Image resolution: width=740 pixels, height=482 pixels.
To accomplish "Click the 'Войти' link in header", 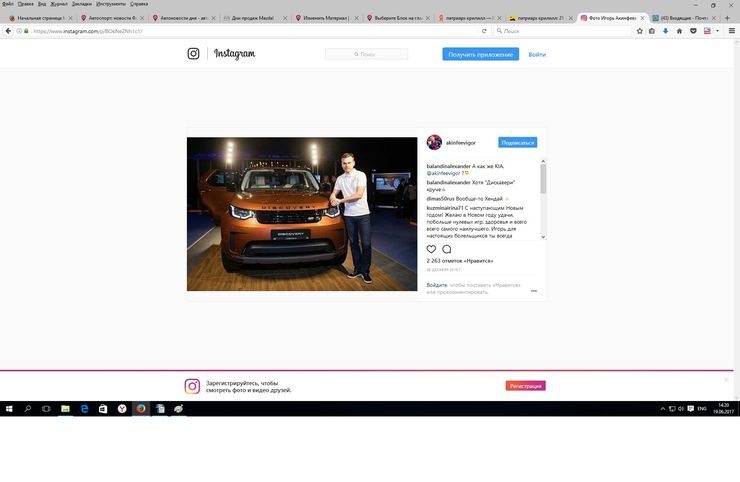I will coord(537,55).
